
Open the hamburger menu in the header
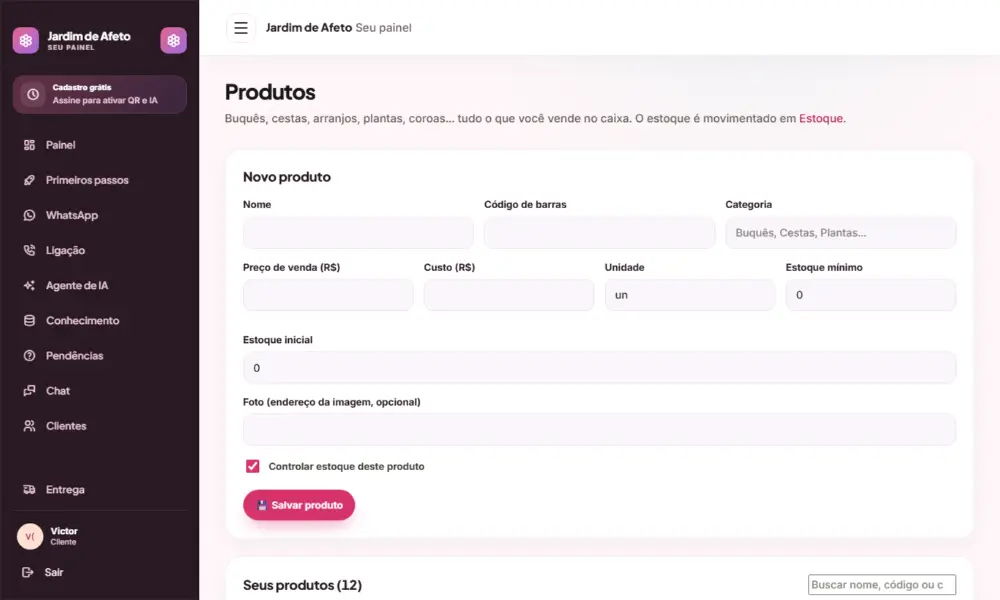tap(240, 28)
